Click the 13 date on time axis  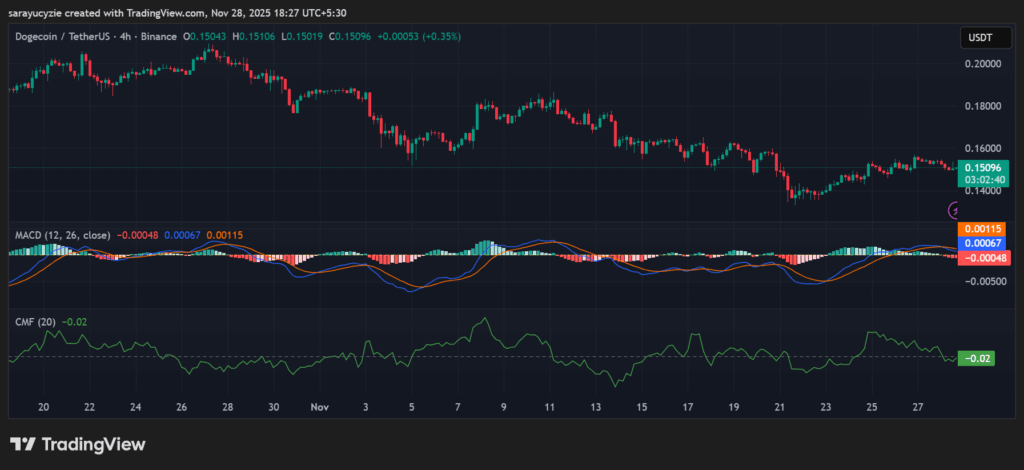596,408
